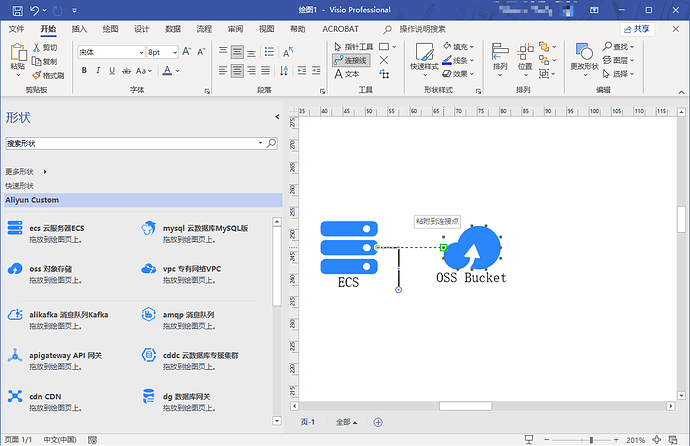Switch to the Data ribbon tab
This screenshot has width=690, height=446.
coord(173,29)
